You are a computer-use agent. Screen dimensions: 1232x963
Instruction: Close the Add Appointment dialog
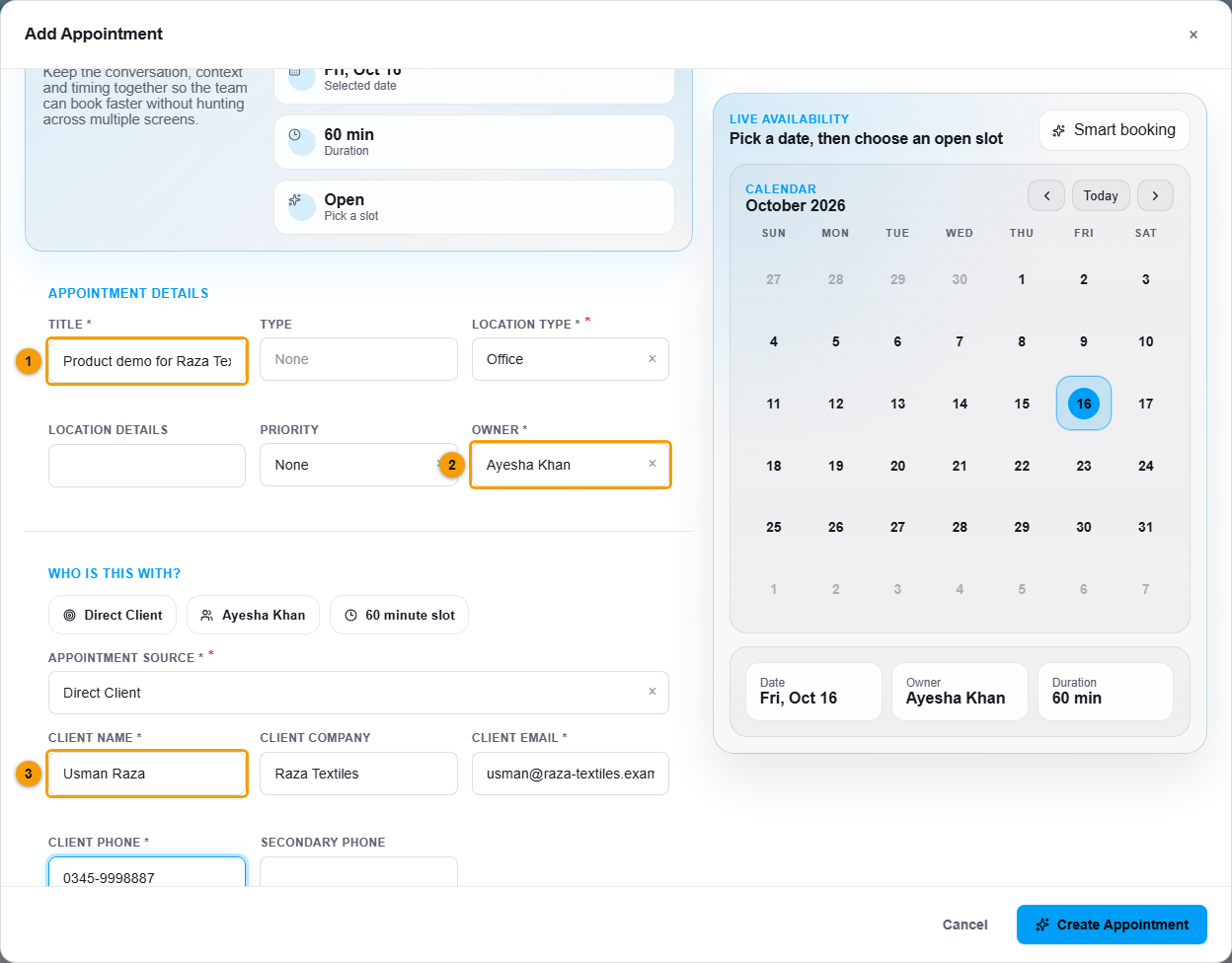pos(1193,35)
